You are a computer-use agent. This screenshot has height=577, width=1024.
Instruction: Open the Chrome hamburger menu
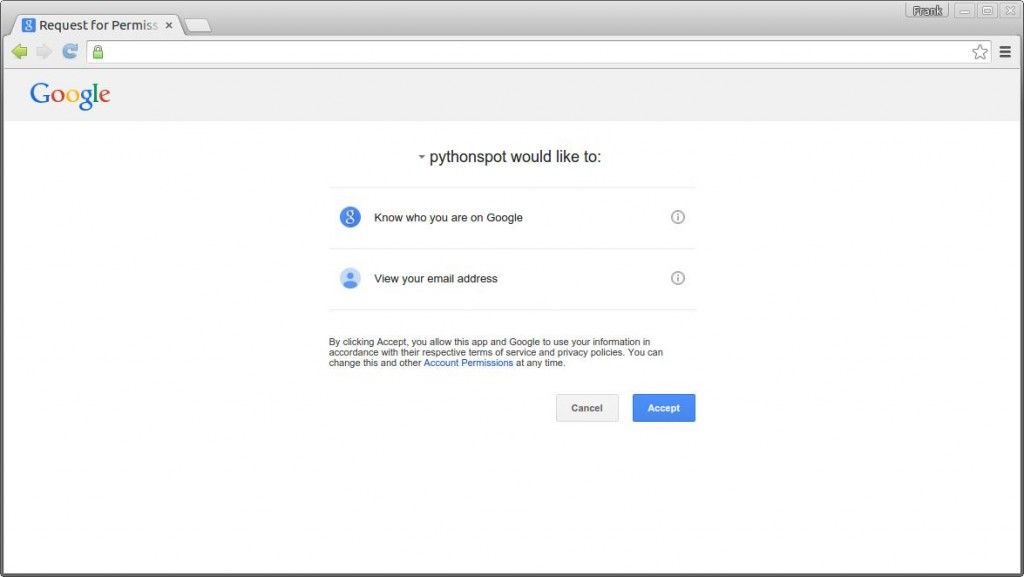pos(1005,52)
